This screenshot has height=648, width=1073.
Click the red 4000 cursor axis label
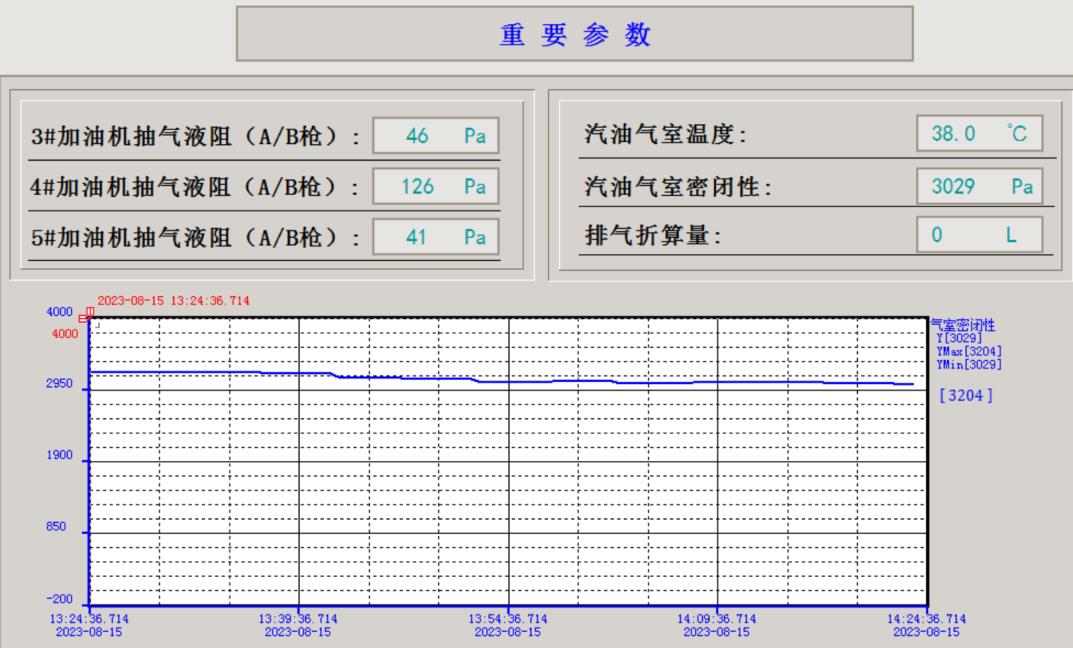coord(65,334)
